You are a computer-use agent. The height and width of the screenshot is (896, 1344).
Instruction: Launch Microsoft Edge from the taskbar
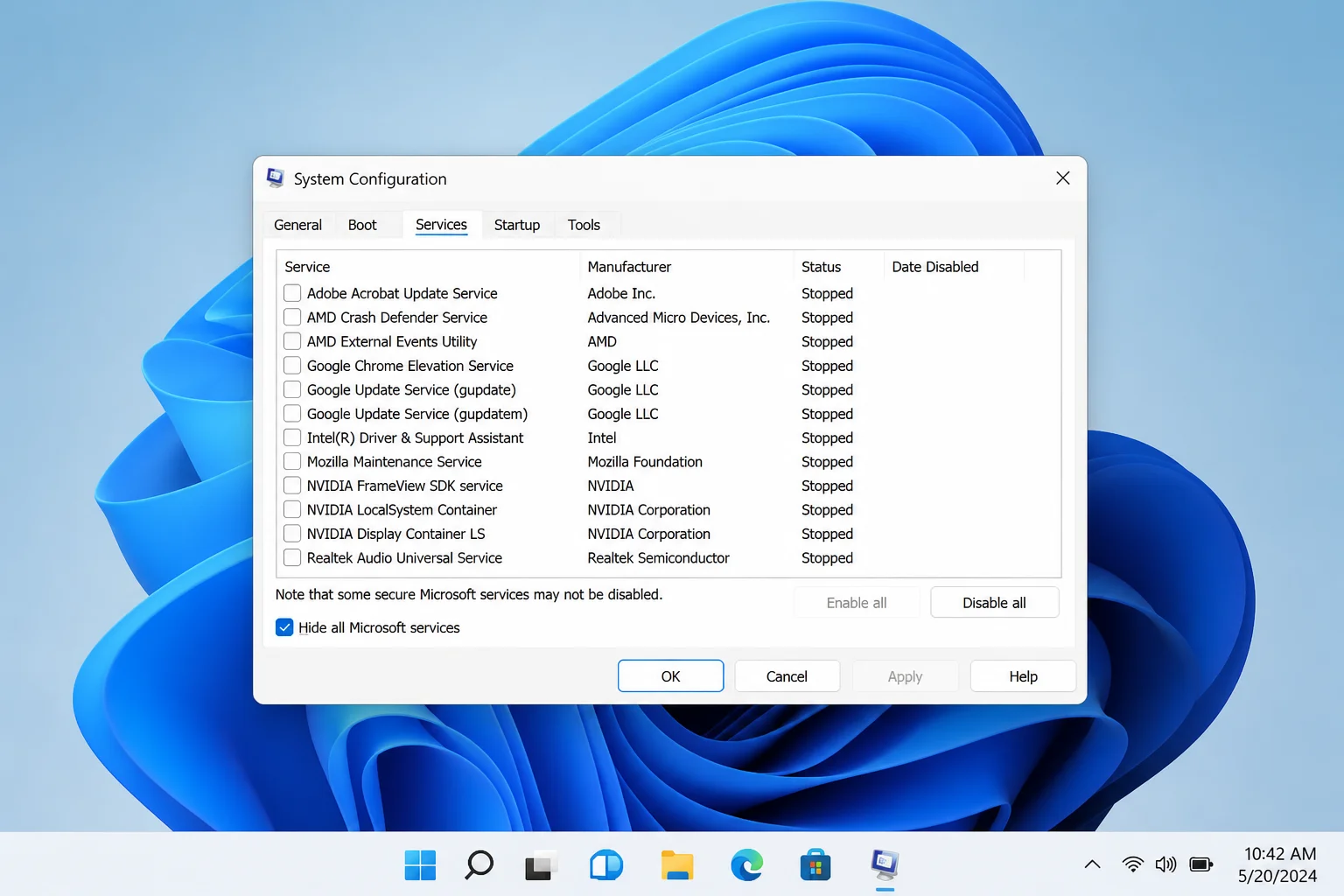tap(746, 865)
